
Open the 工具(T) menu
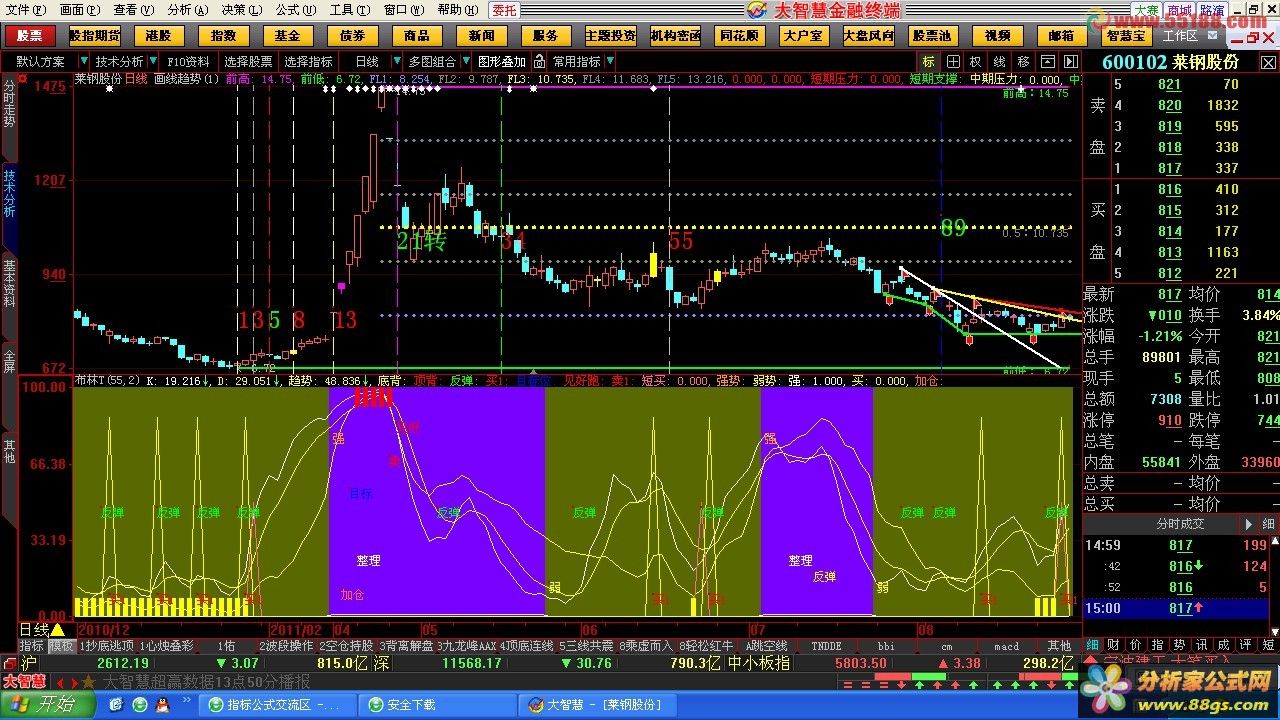(x=349, y=10)
